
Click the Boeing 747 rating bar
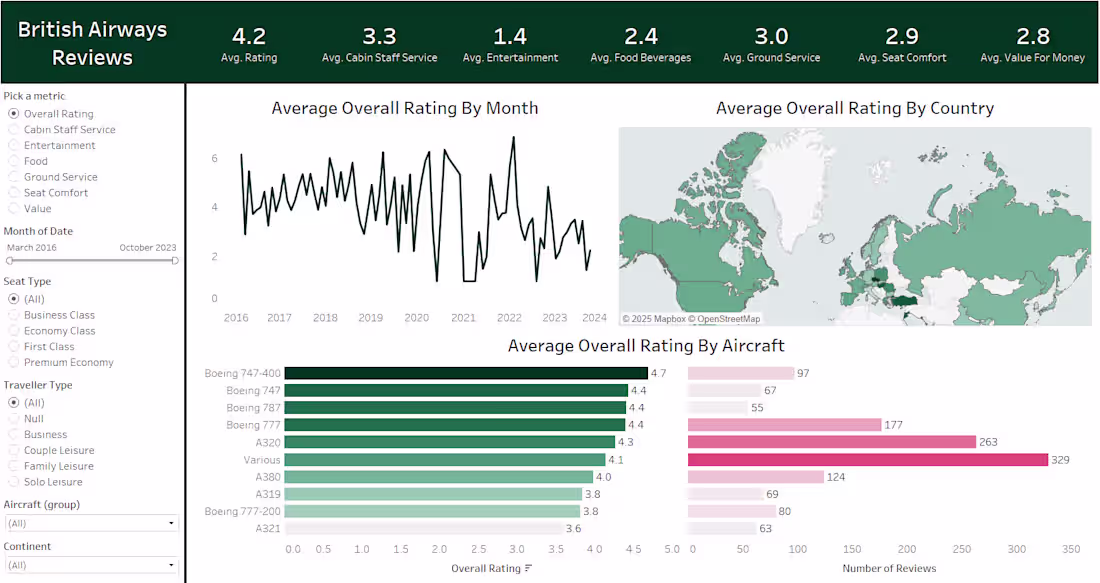[456, 390]
